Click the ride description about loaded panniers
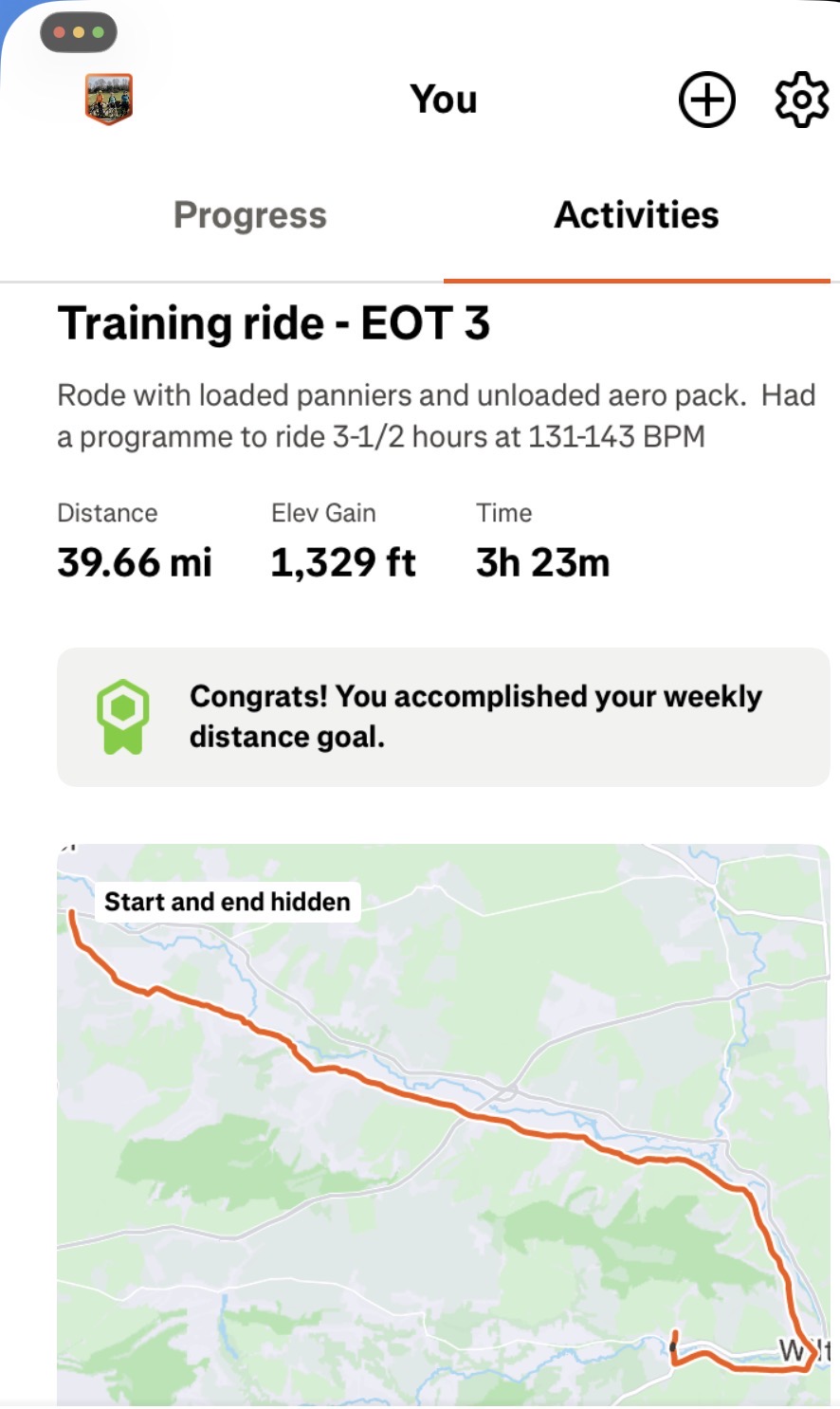 pyautogui.click(x=436, y=415)
